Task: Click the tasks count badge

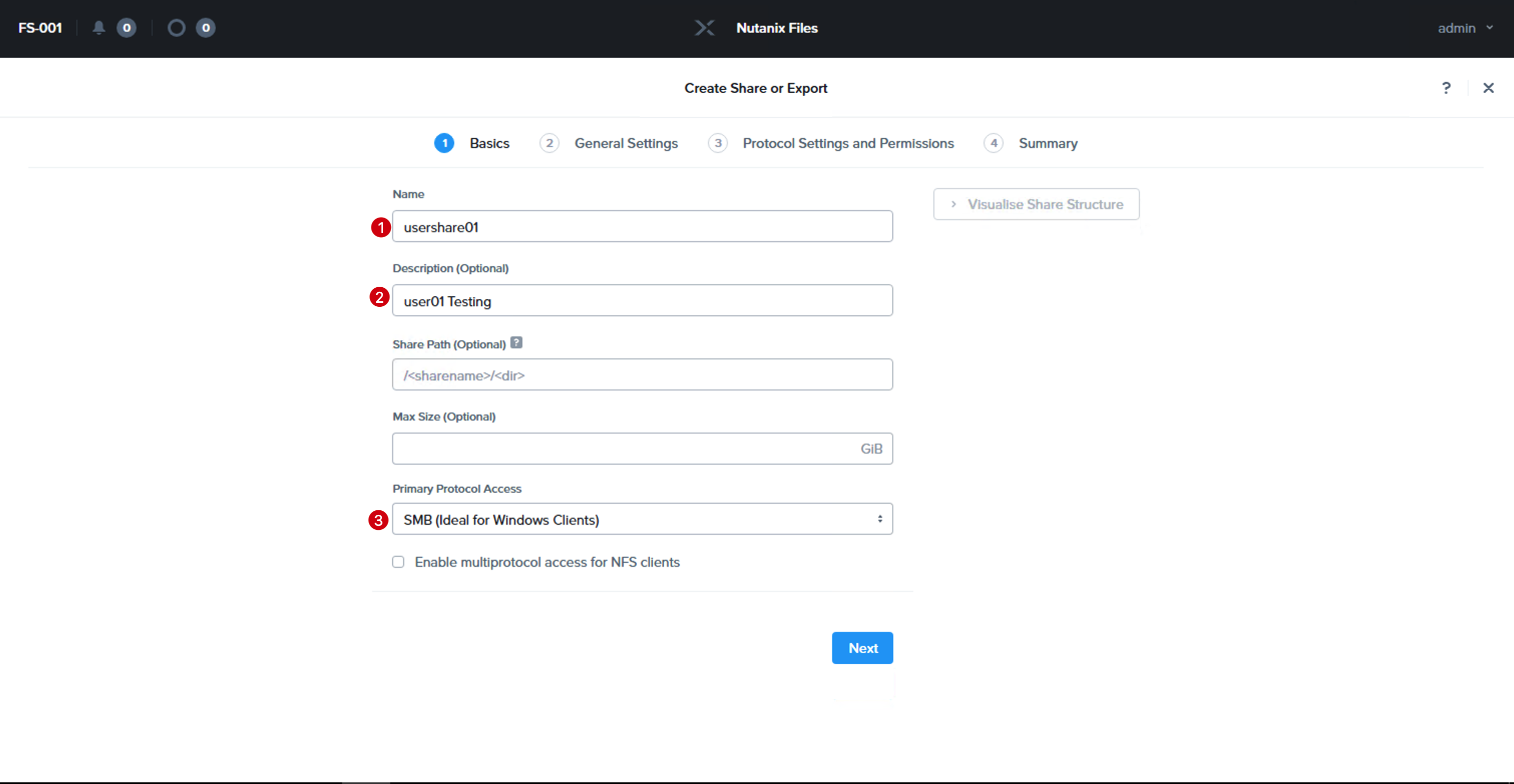Action: point(206,28)
